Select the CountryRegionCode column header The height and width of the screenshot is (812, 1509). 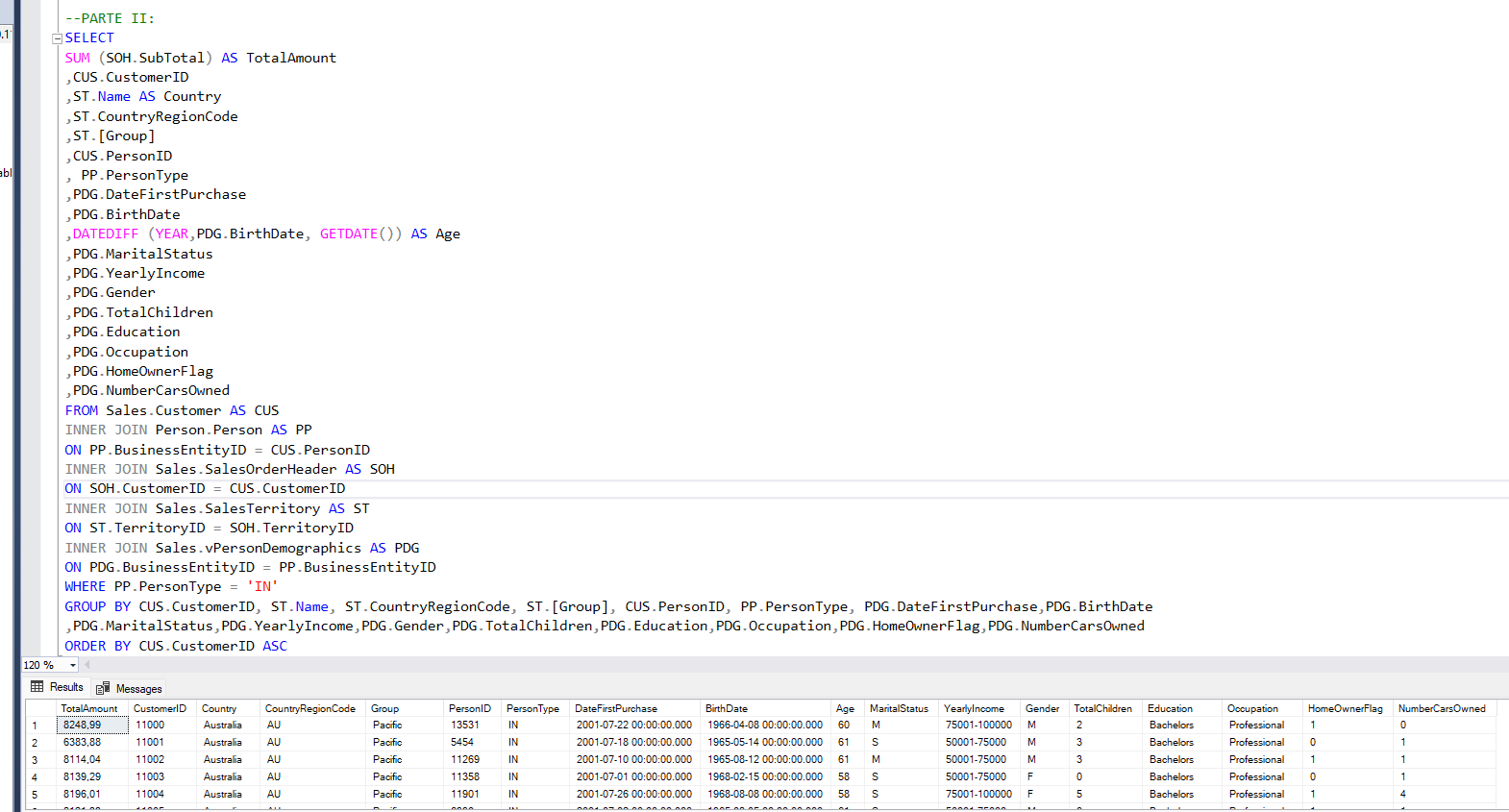pos(312,708)
